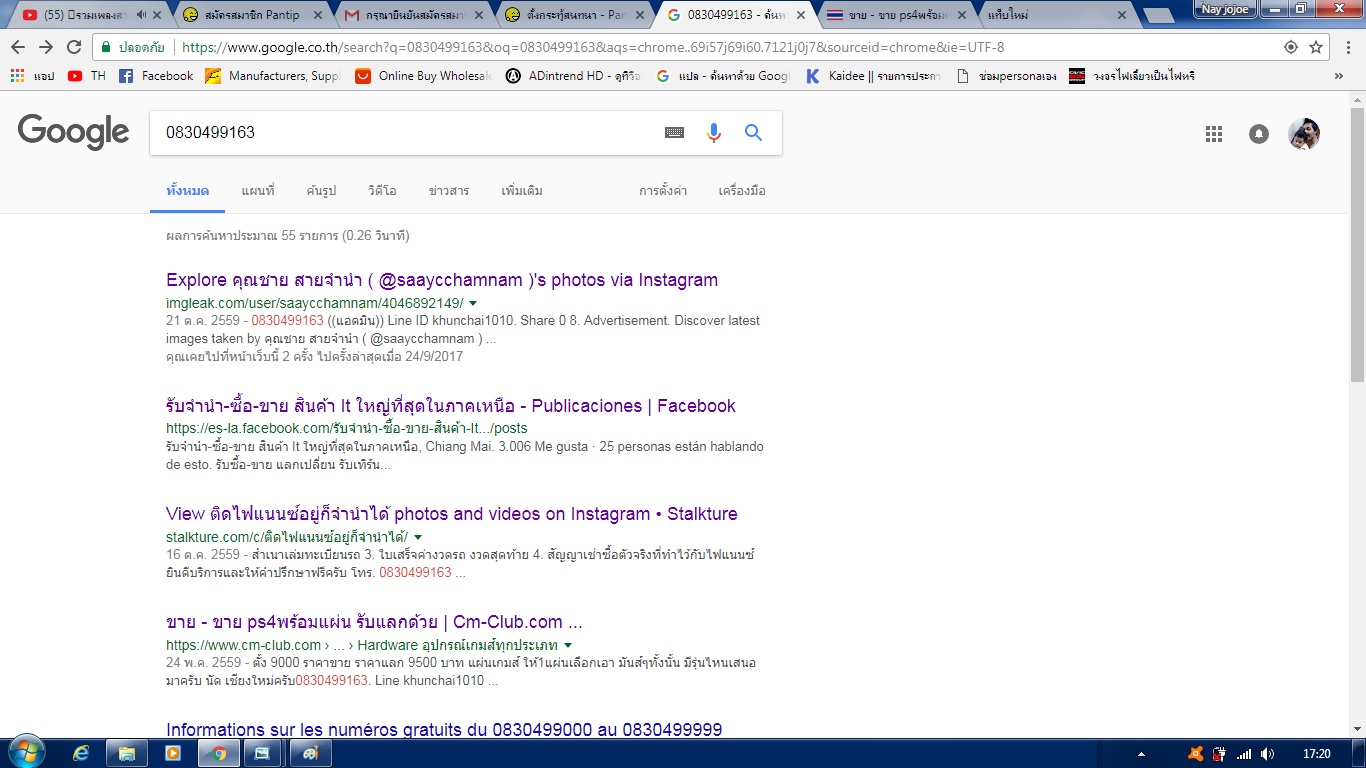
Task: Click the browser Forward arrow
Action: click(46, 47)
